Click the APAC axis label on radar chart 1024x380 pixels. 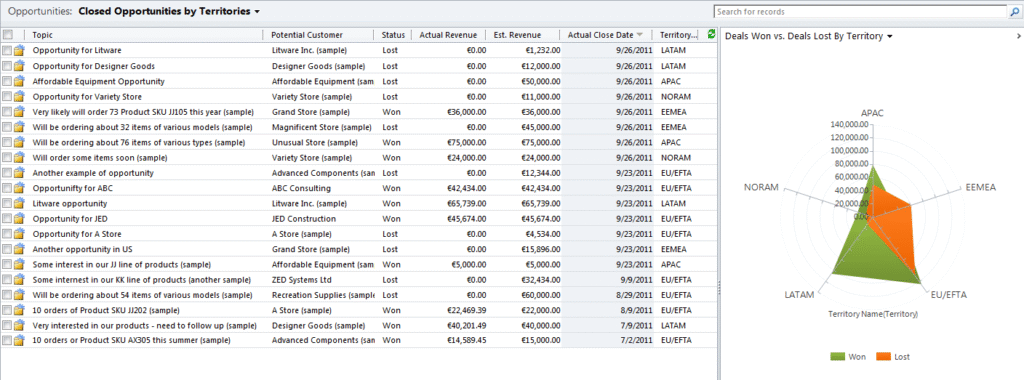click(x=872, y=113)
